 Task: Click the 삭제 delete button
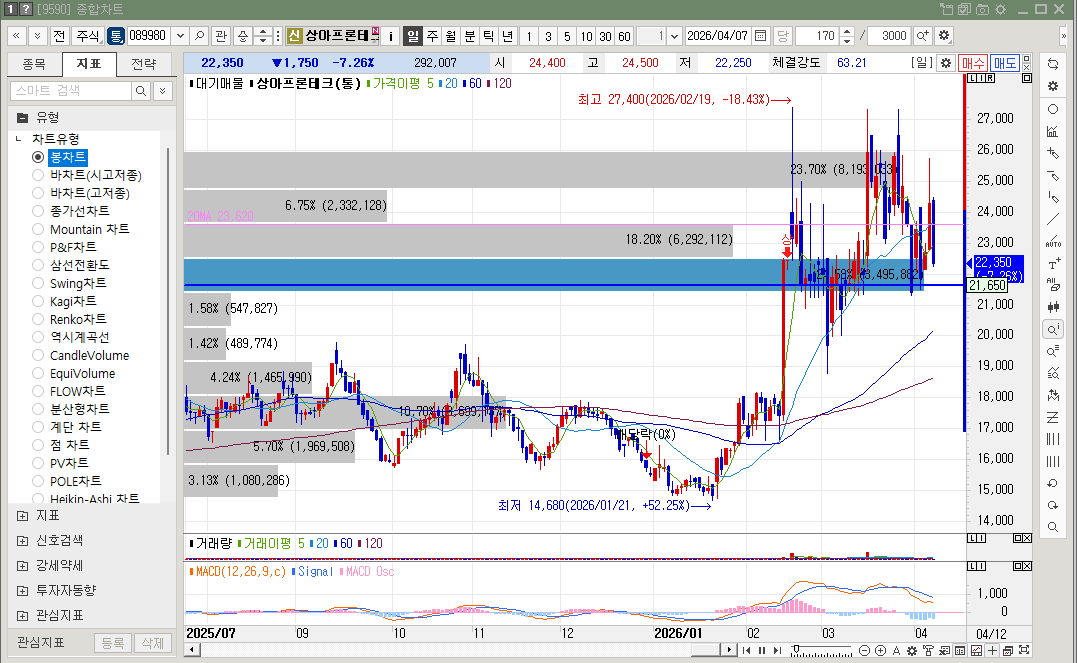coord(152,643)
